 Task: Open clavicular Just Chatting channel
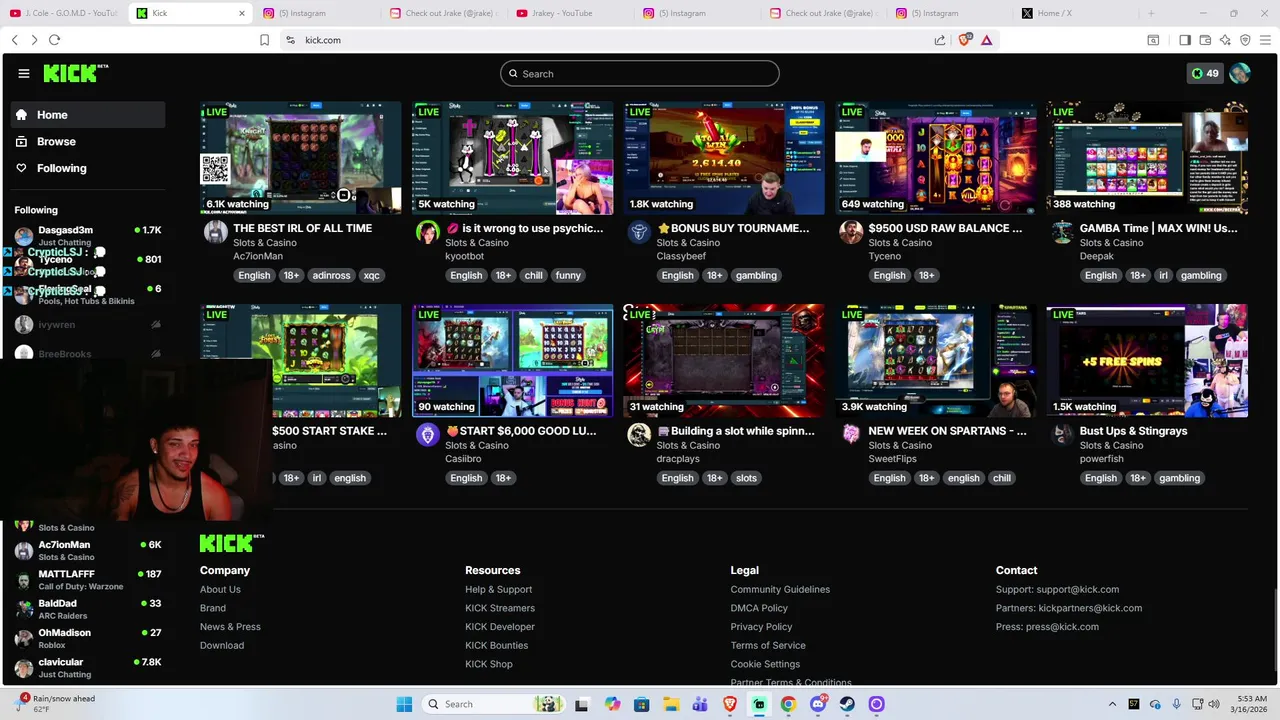coord(88,667)
